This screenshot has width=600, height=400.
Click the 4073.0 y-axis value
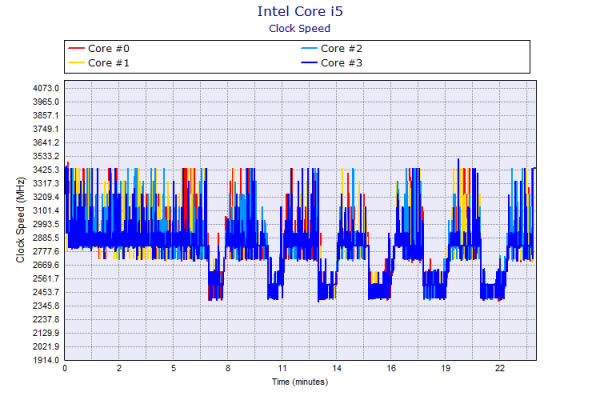point(46,88)
